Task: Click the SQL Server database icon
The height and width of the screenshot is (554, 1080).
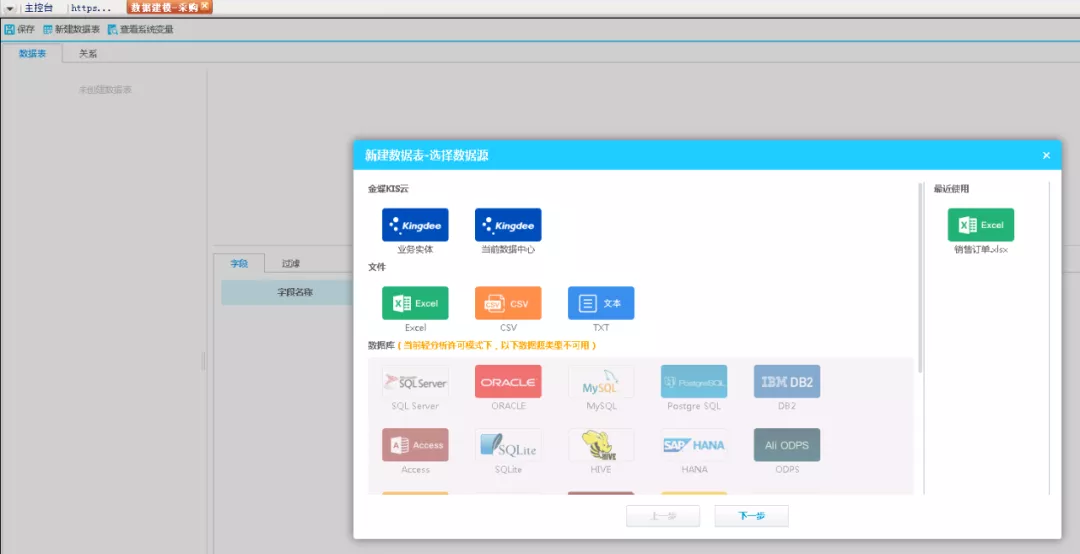Action: tap(415, 382)
